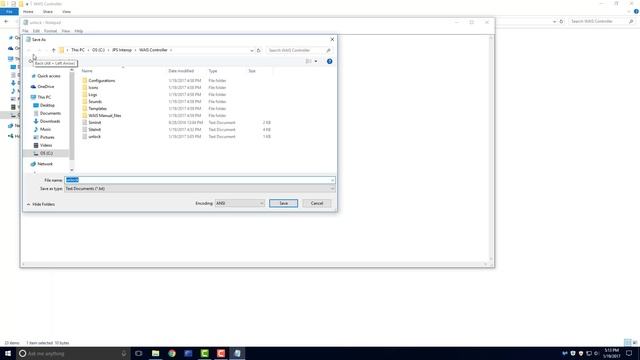
Task: Select the Templates folder
Action: 98,109
